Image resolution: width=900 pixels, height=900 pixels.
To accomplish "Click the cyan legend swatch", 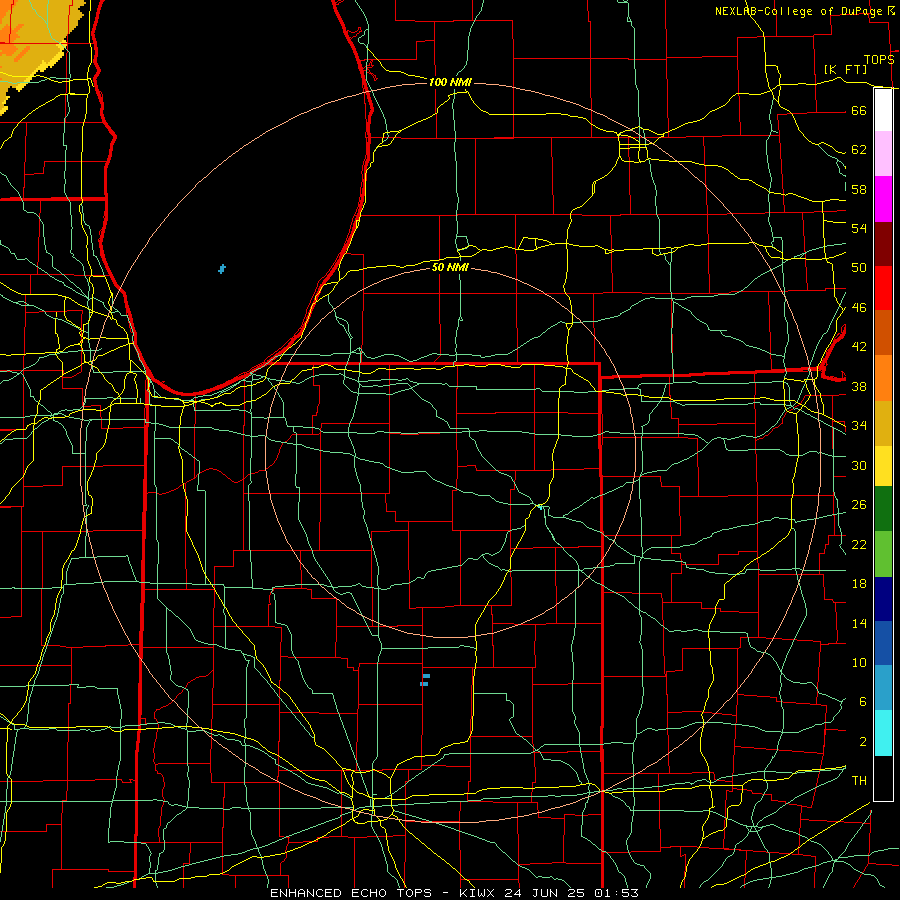I will pos(883,733).
